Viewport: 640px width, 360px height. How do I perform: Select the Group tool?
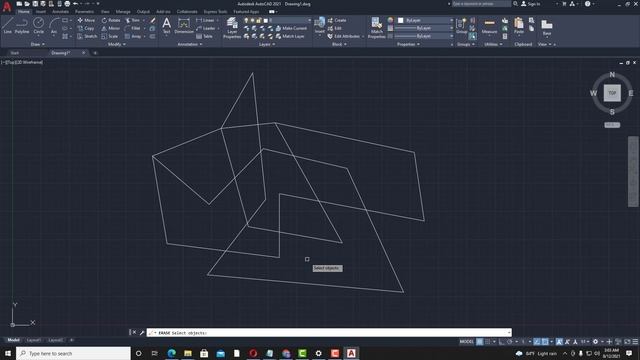pyautogui.click(x=462, y=26)
